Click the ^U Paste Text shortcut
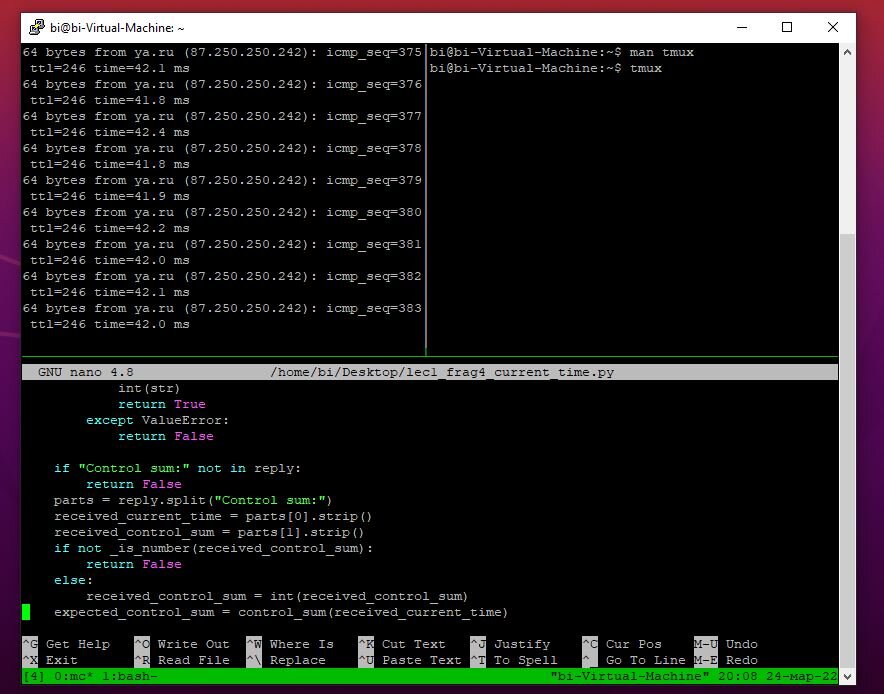Image resolution: width=884 pixels, height=694 pixels. [x=410, y=660]
